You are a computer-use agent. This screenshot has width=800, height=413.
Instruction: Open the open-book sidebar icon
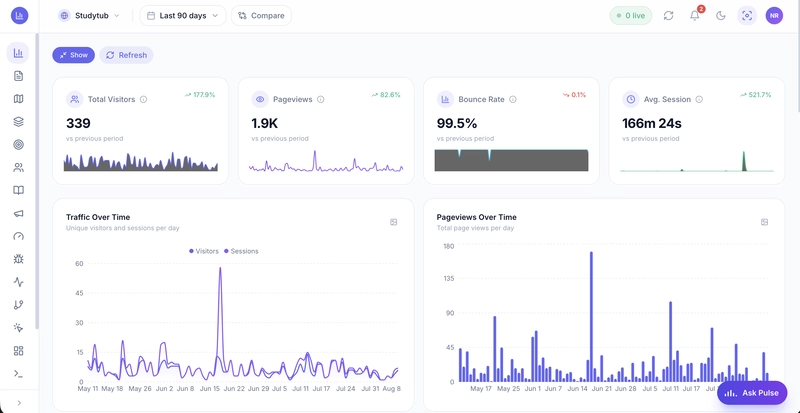[x=18, y=190]
